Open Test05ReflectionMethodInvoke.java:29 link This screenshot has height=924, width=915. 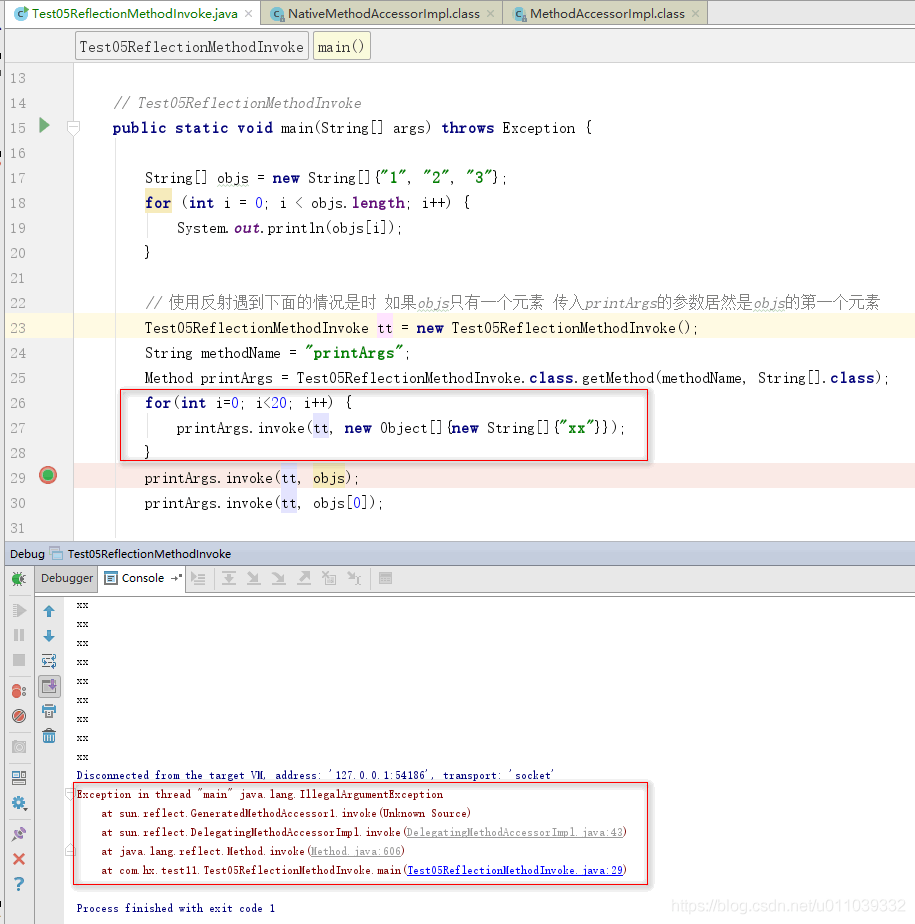pyautogui.click(x=515, y=870)
